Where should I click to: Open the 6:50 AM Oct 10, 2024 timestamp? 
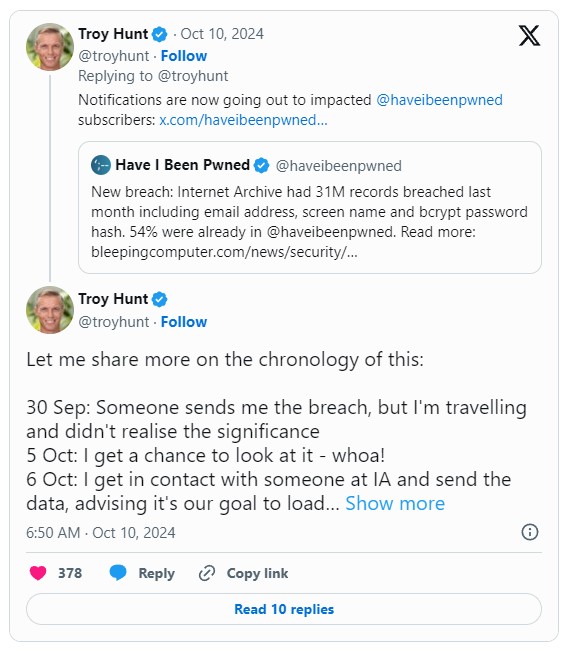100,533
